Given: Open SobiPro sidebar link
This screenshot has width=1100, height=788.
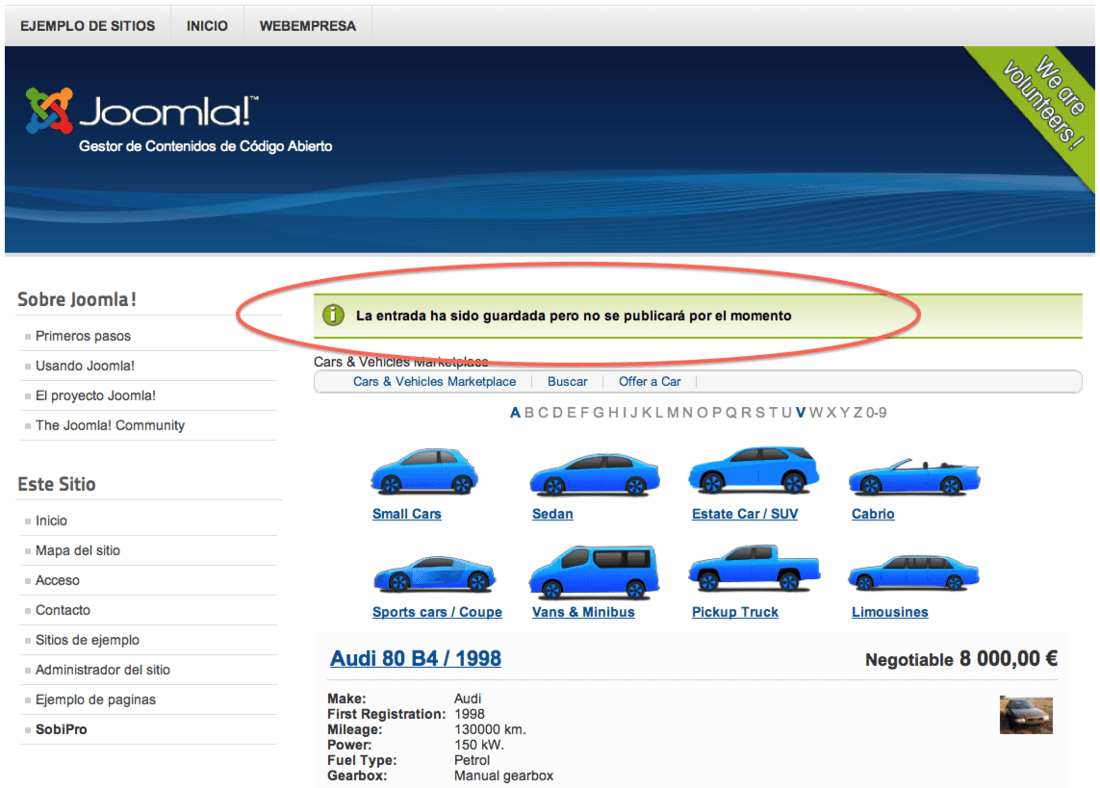Looking at the screenshot, I should 62,730.
